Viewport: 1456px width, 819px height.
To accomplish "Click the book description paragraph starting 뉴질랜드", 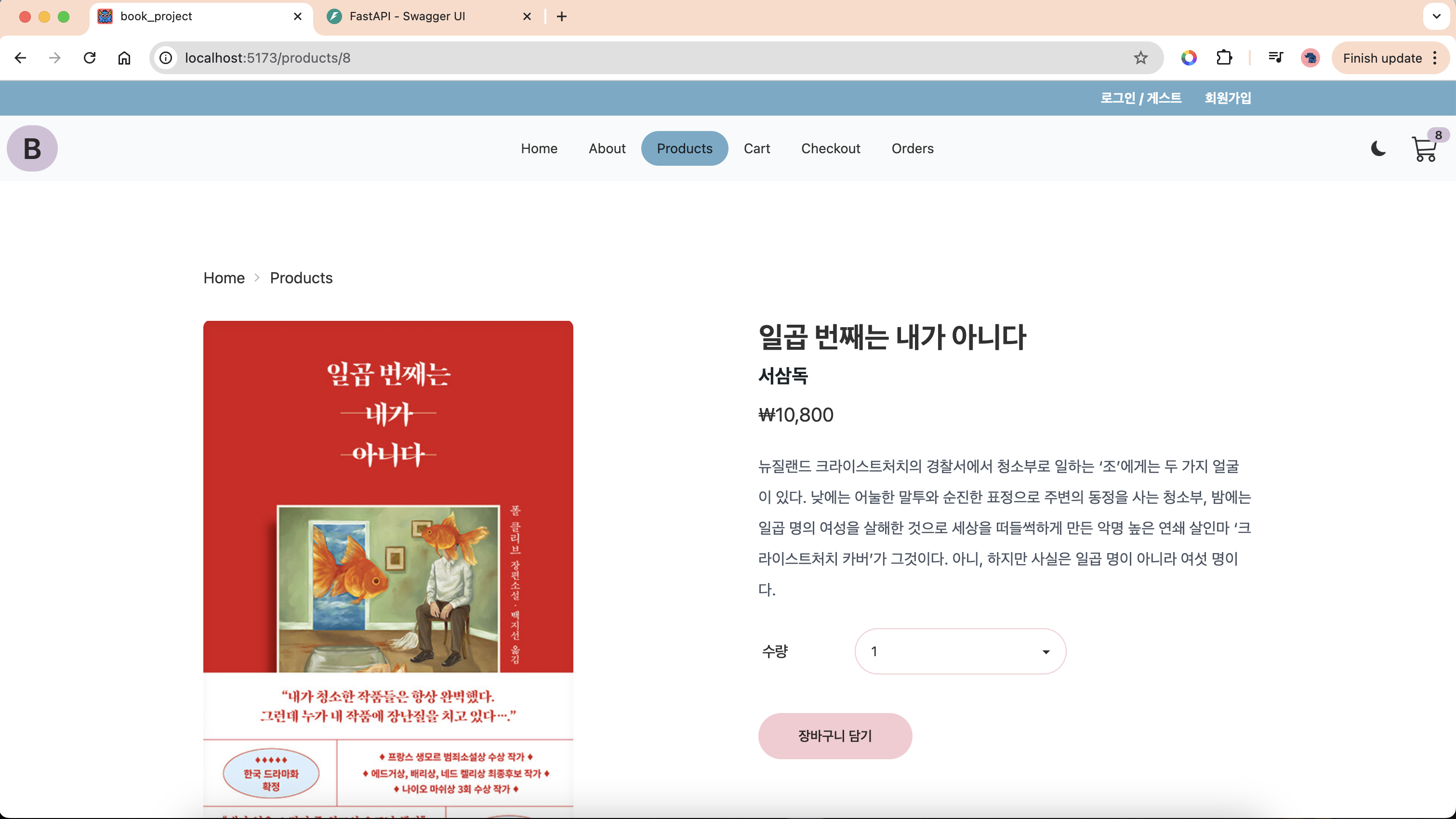I will (1005, 528).
